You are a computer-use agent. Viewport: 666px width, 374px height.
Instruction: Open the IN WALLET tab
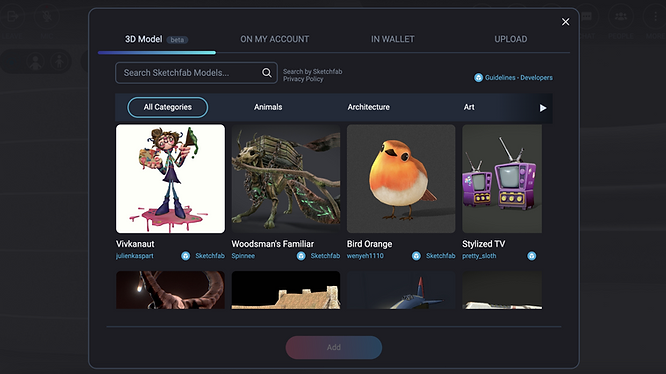[x=392, y=39]
